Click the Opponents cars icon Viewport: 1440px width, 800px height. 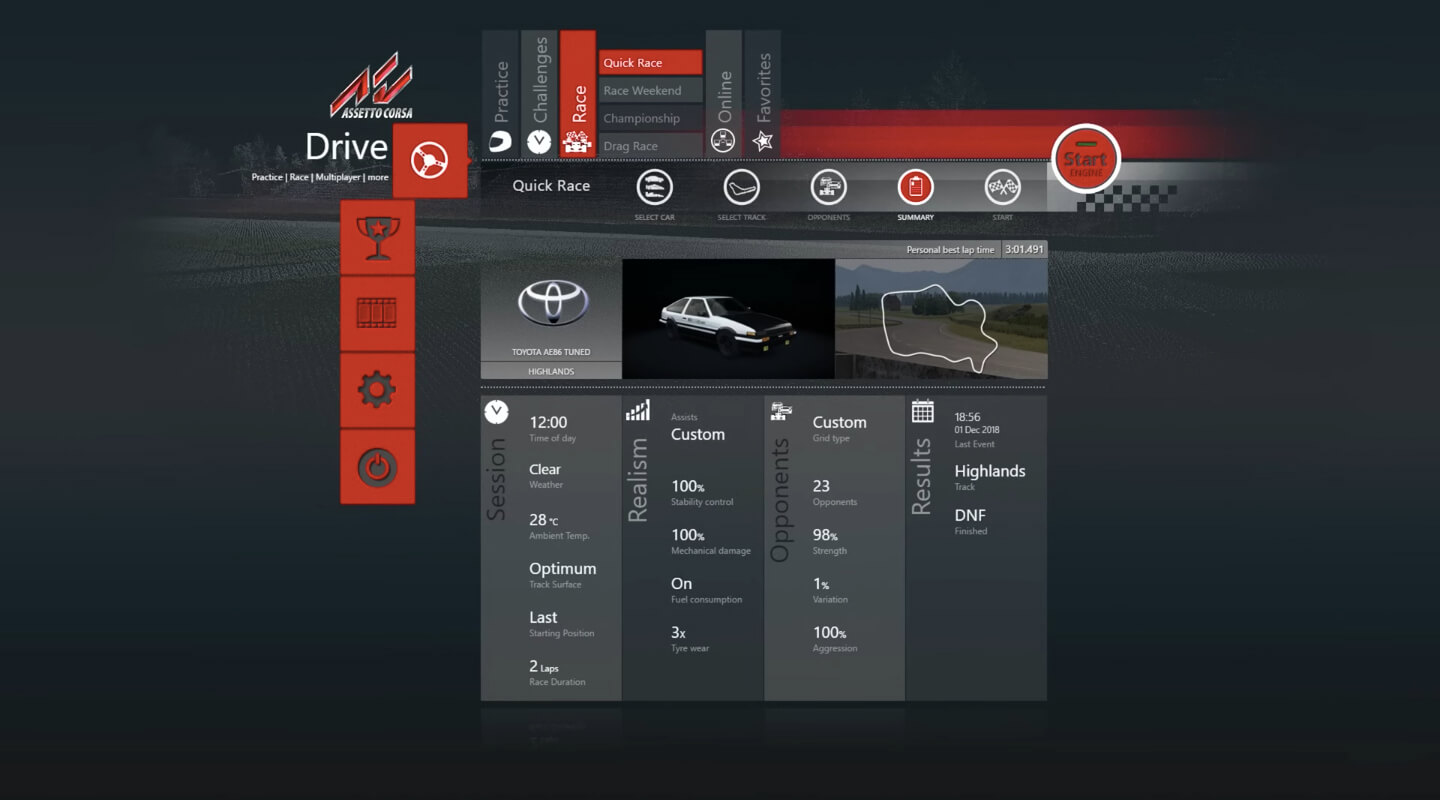tap(781, 410)
